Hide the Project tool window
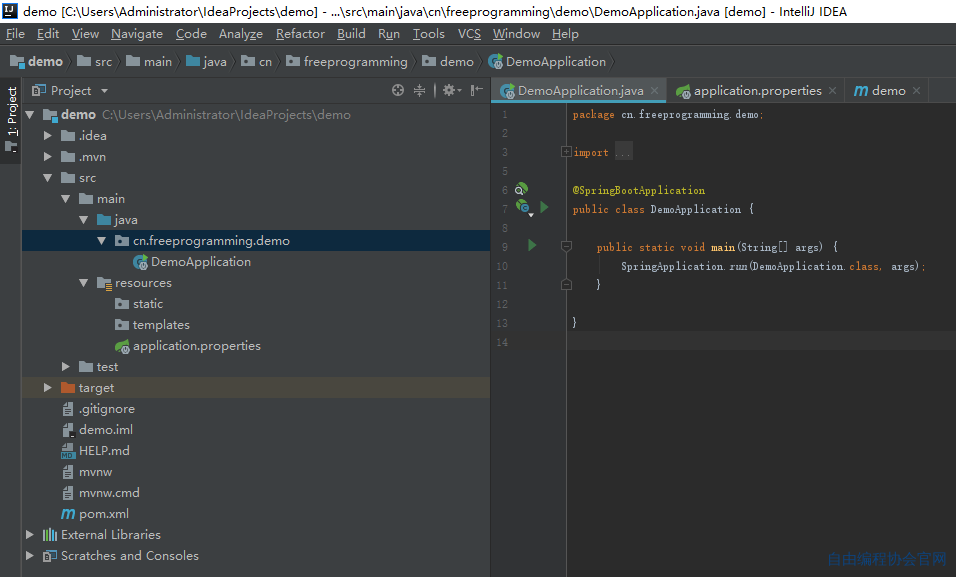 tap(477, 90)
